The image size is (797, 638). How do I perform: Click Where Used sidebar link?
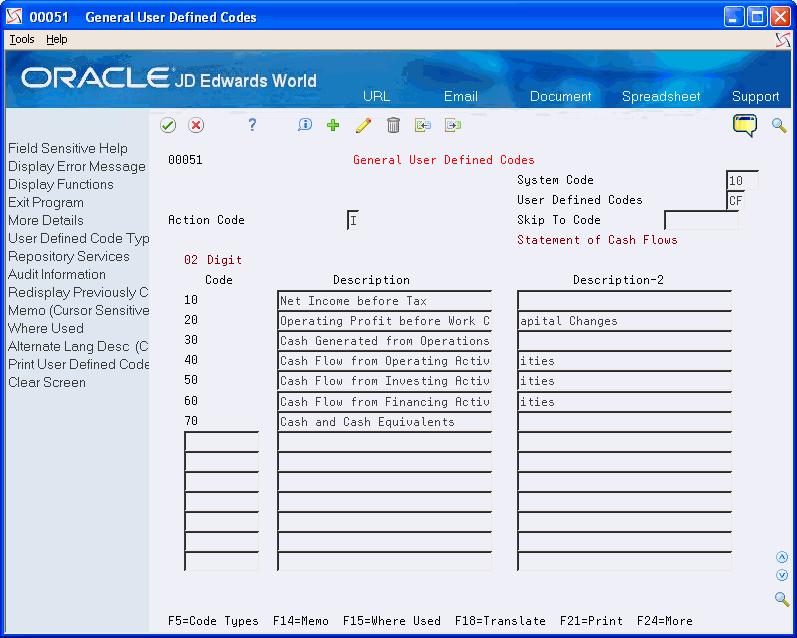[46, 328]
